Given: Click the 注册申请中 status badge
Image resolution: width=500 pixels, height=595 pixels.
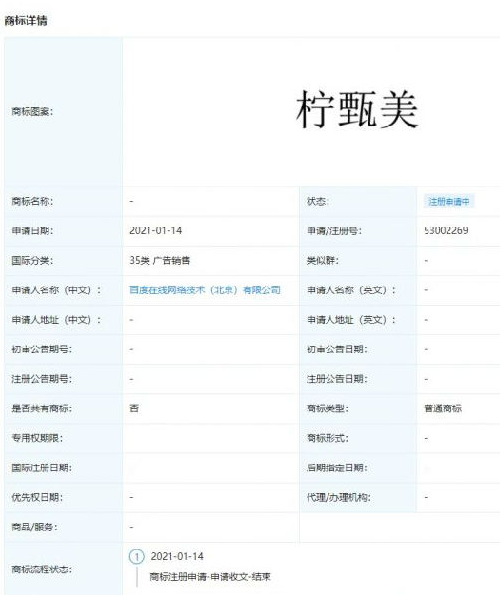Looking at the screenshot, I should pos(449,201).
